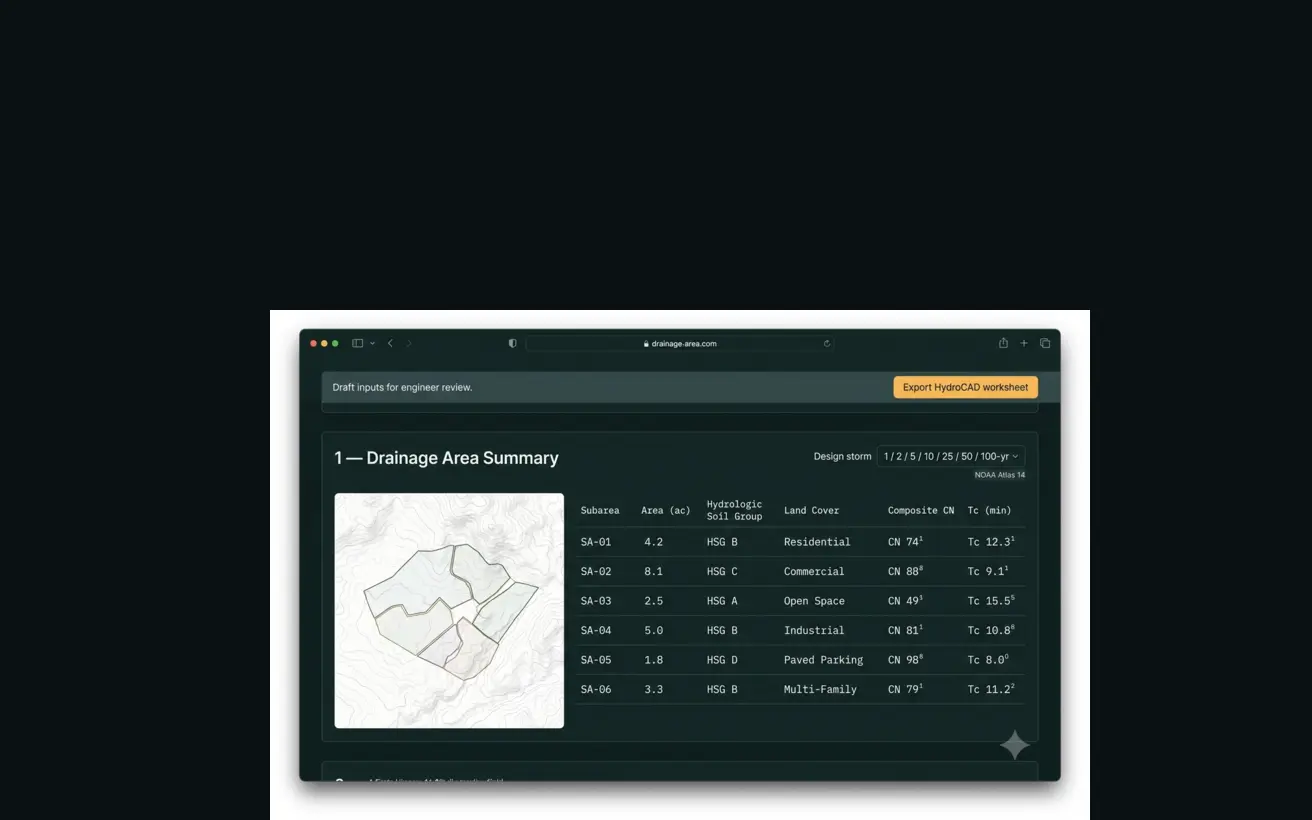
Task: Focus the drainage-area.com address bar
Action: [x=680, y=343]
